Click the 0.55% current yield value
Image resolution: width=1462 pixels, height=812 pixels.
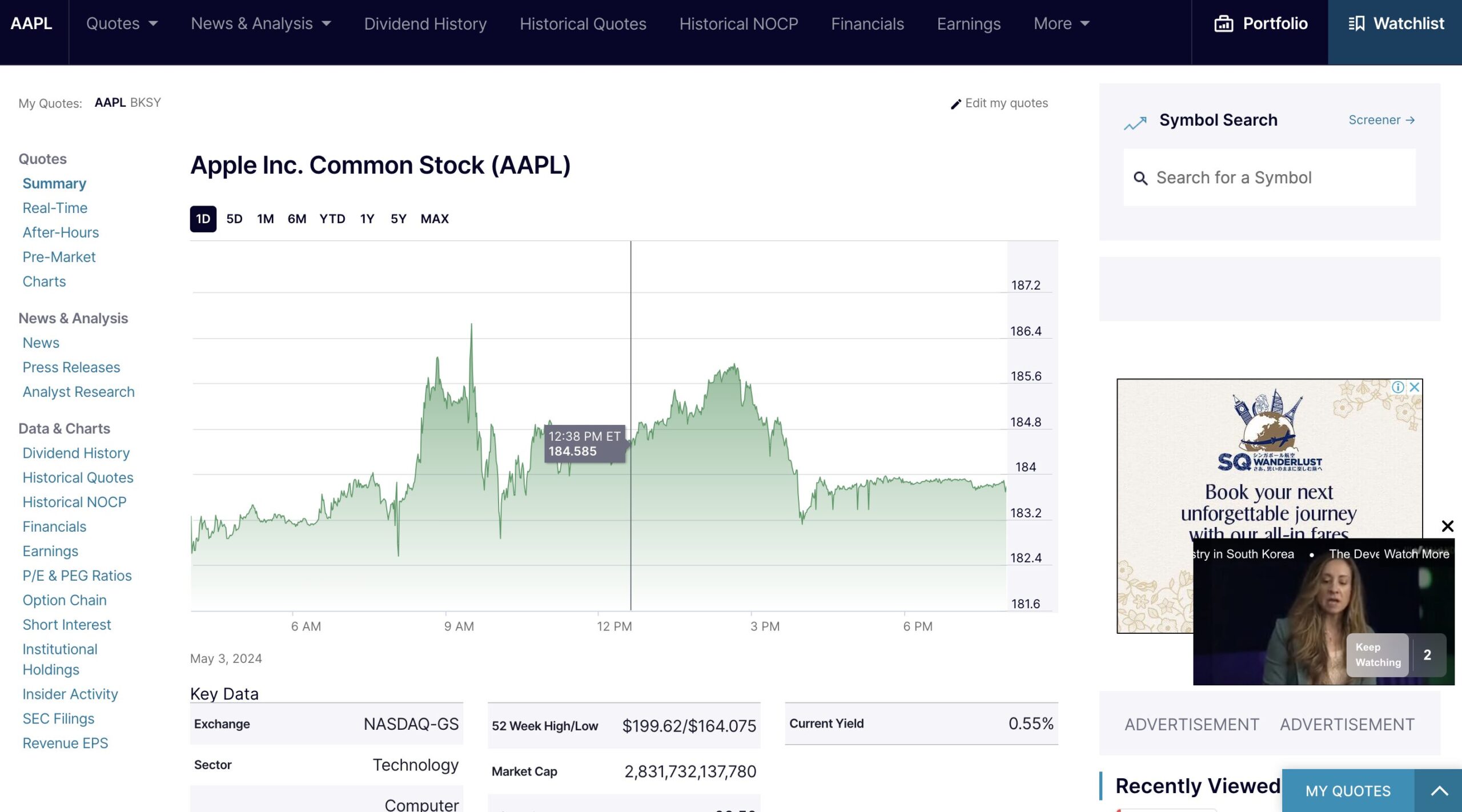coord(1031,723)
